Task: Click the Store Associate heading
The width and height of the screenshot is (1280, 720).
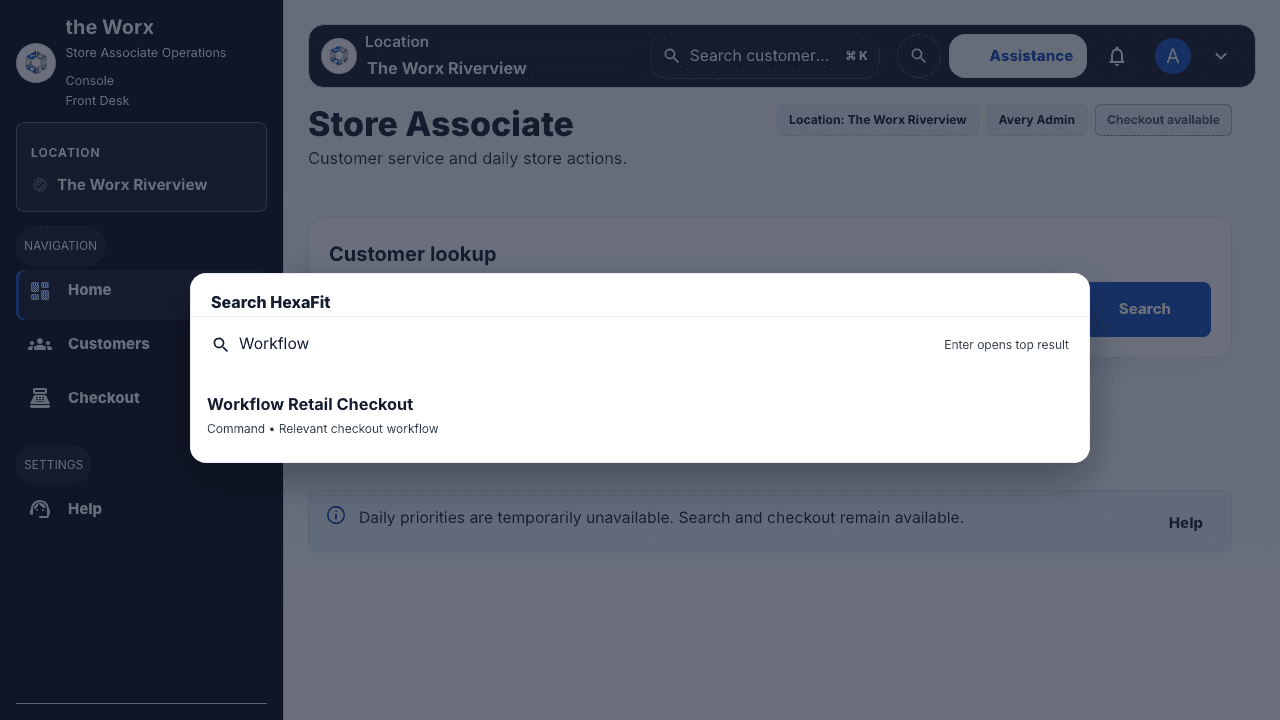Action: [x=441, y=124]
